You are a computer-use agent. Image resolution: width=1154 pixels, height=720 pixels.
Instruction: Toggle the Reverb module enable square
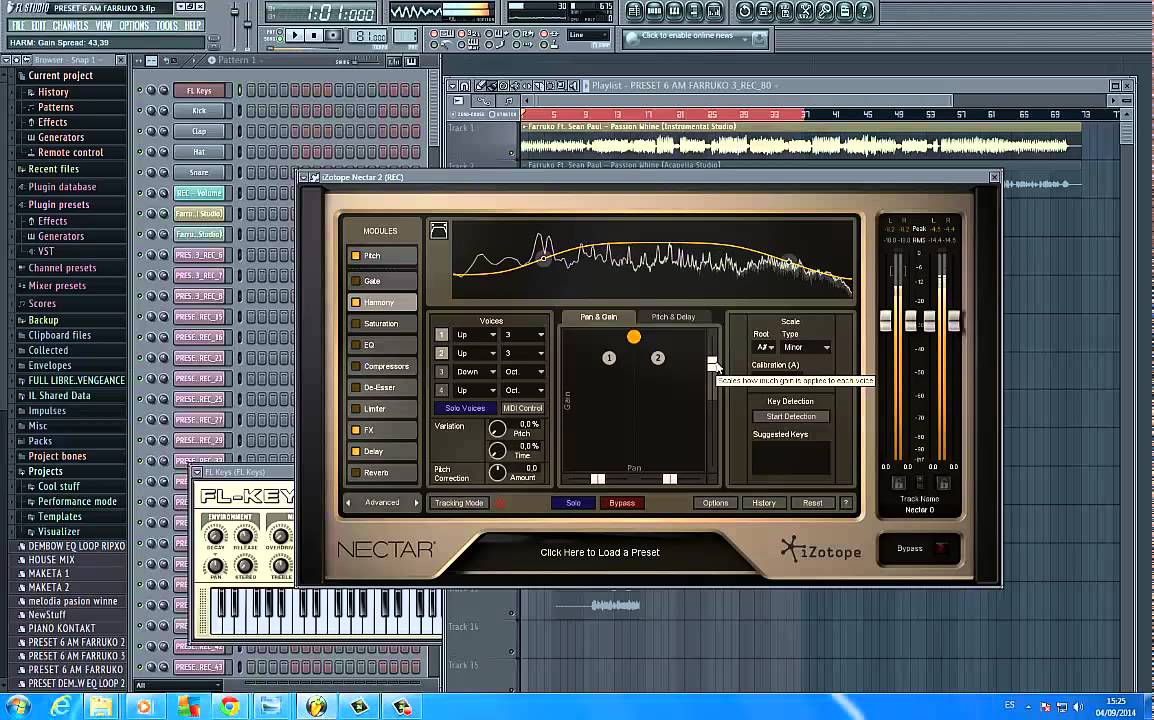tap(355, 473)
